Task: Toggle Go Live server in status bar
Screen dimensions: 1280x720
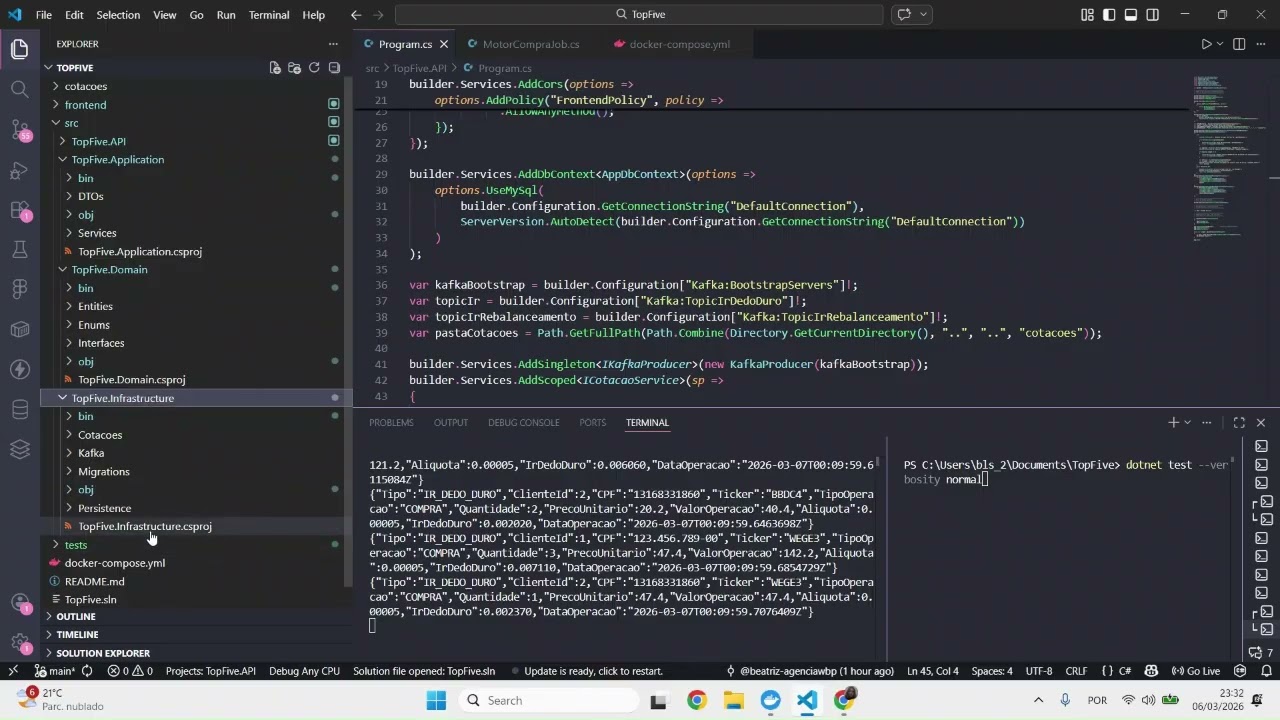Action: click(1195, 671)
